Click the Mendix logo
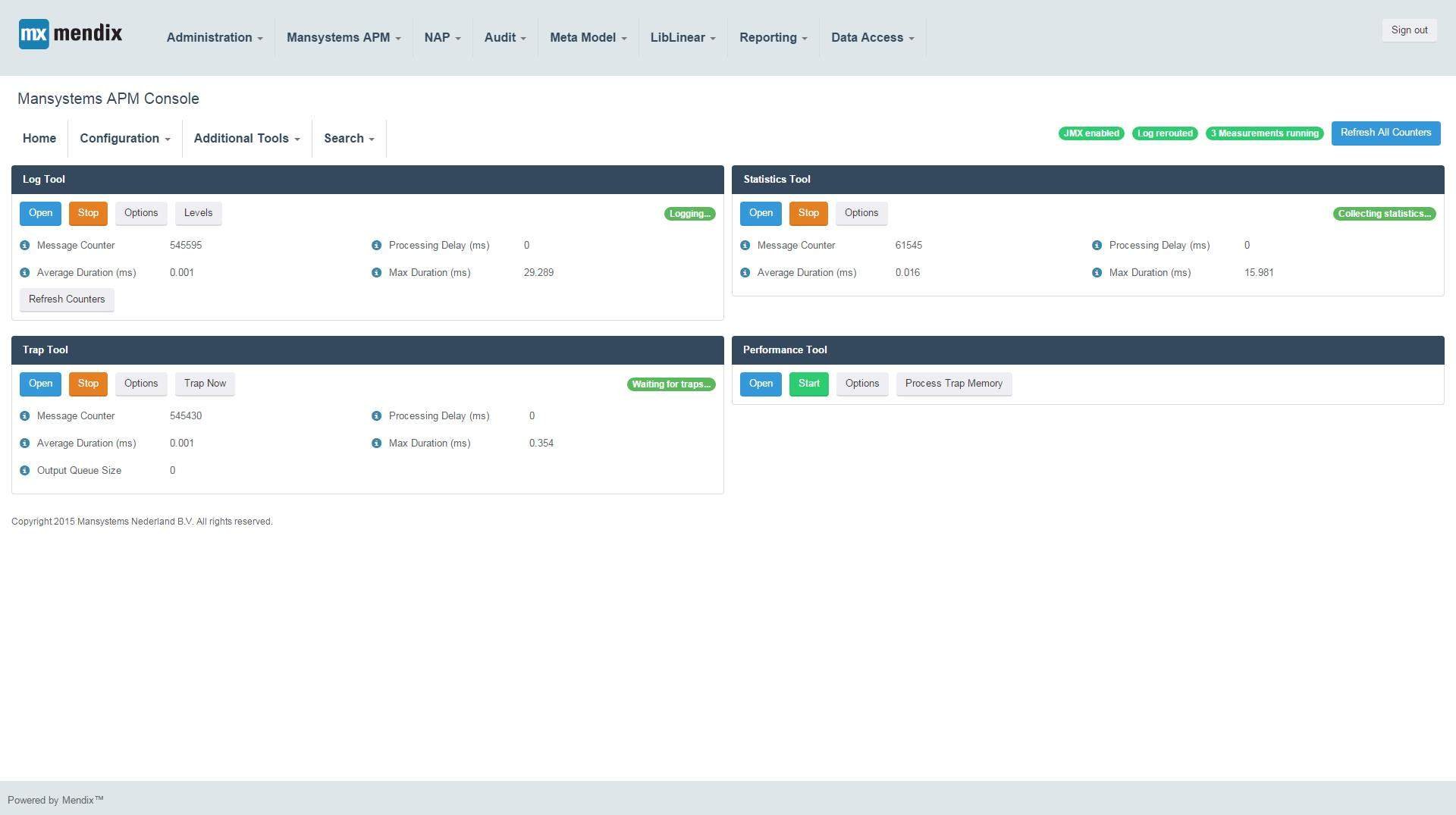Image resolution: width=1456 pixels, height=815 pixels. click(71, 34)
